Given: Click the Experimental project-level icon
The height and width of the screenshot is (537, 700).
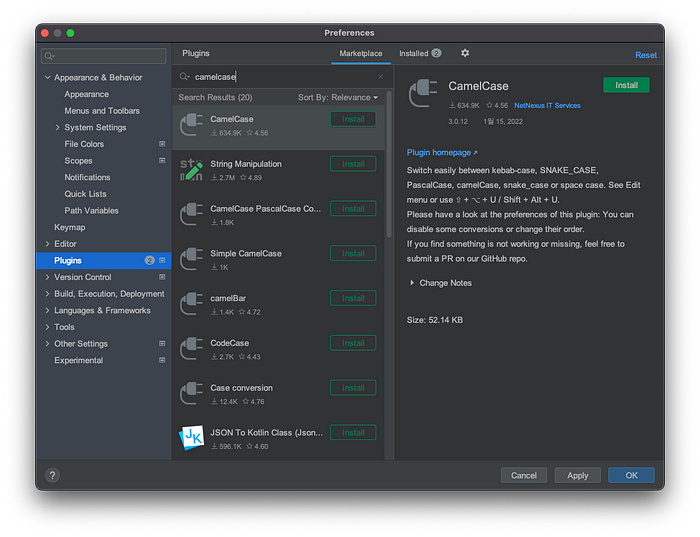Looking at the screenshot, I should 162,360.
